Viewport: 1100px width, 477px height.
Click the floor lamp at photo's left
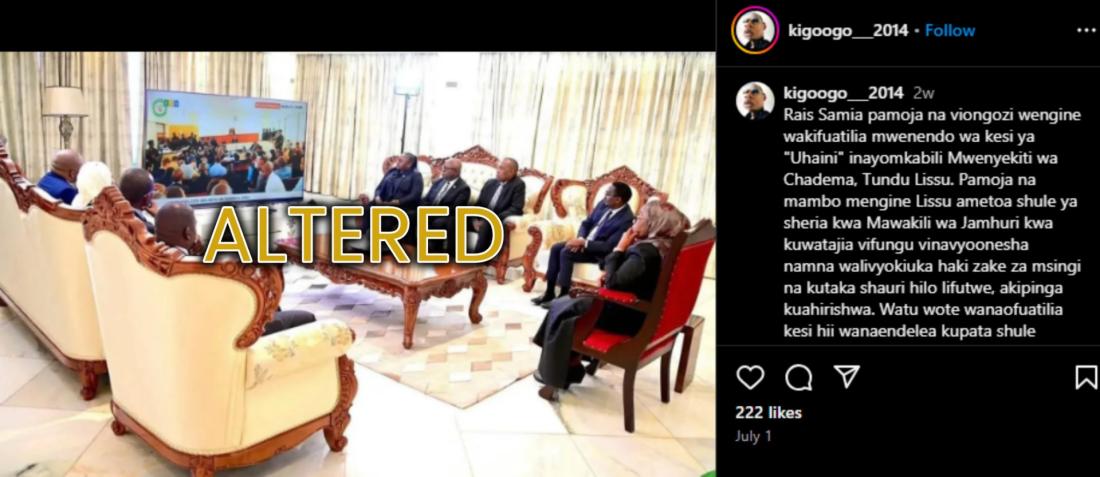pos(65,116)
